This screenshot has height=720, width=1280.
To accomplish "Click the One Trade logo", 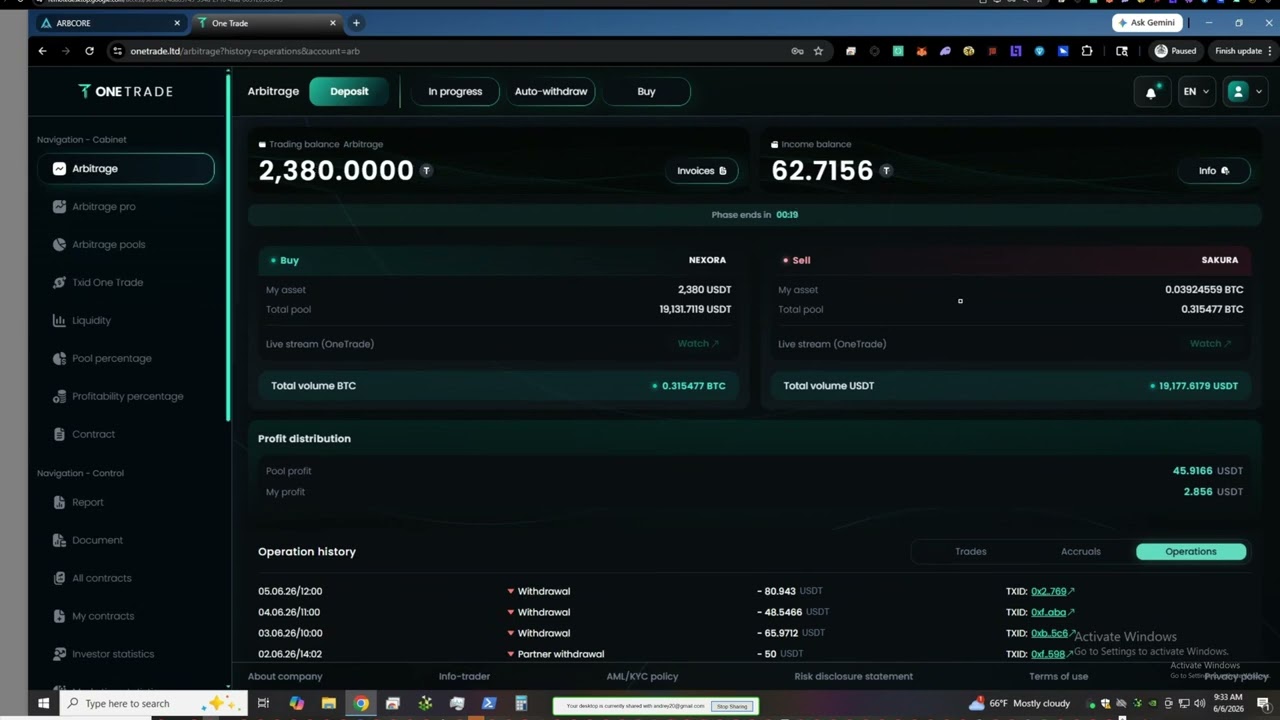I will (126, 91).
